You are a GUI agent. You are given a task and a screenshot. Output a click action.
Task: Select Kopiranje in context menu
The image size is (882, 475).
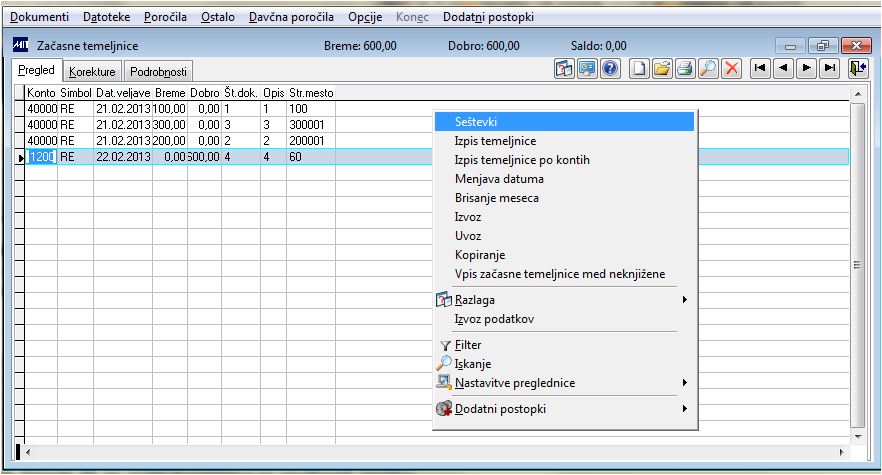click(564, 255)
